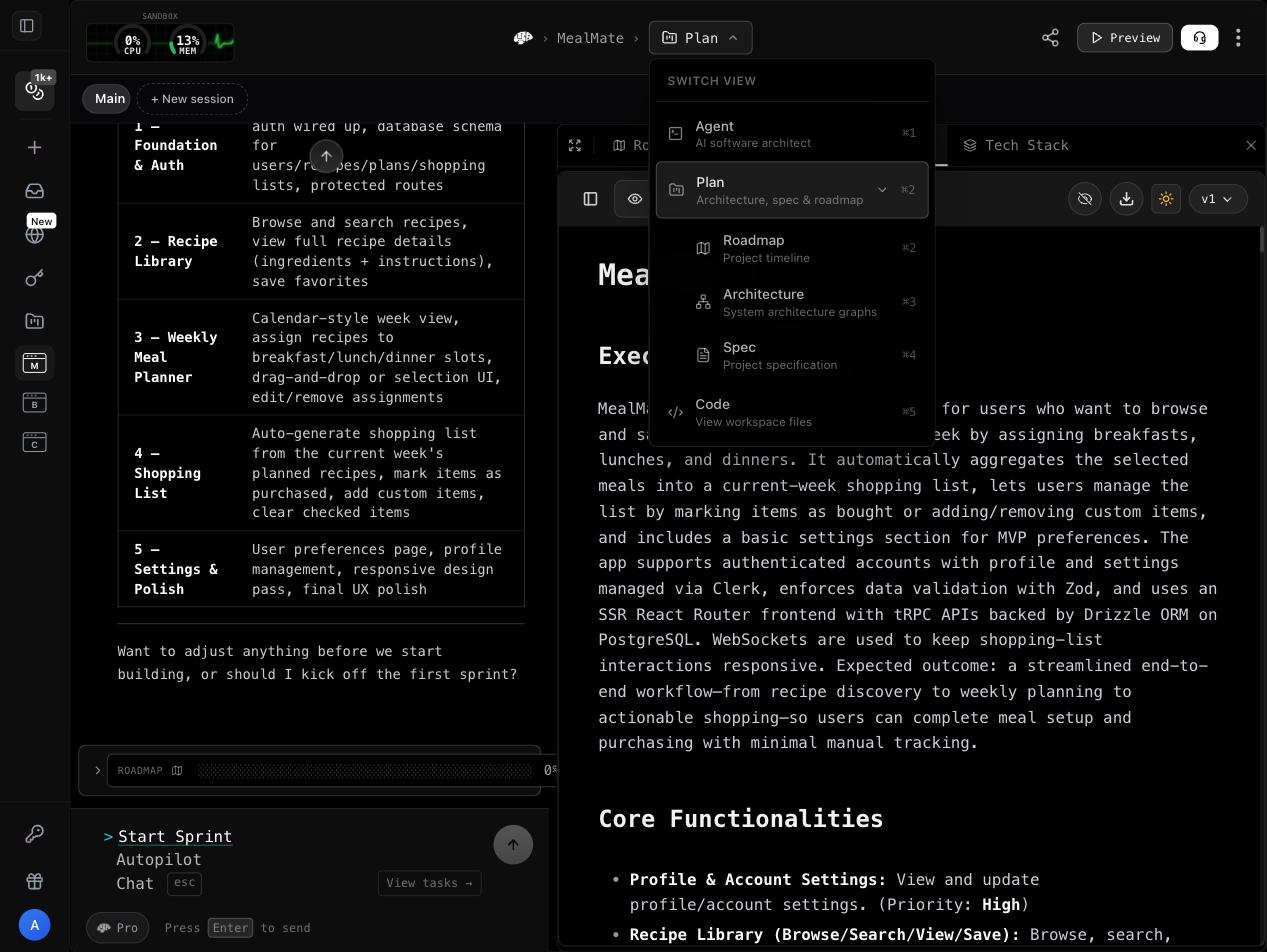Open the Plan view switcher dropdown

(700, 38)
